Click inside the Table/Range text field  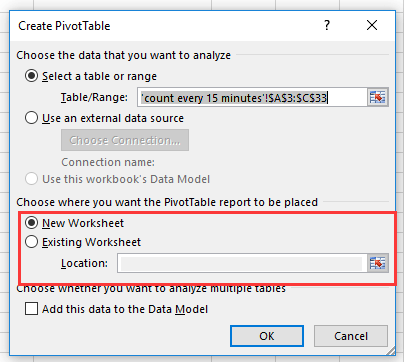[x=252, y=97]
